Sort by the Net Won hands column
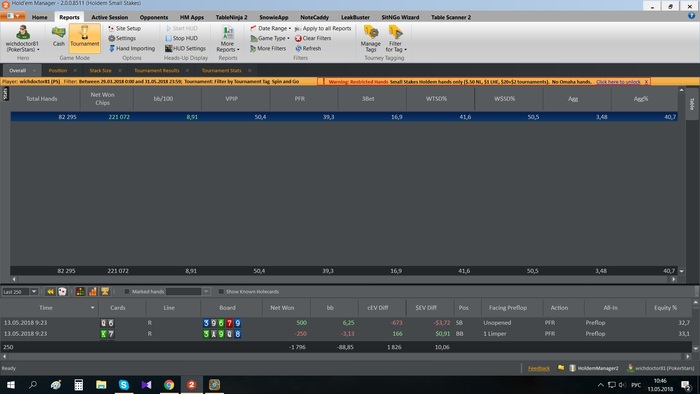 click(x=282, y=308)
